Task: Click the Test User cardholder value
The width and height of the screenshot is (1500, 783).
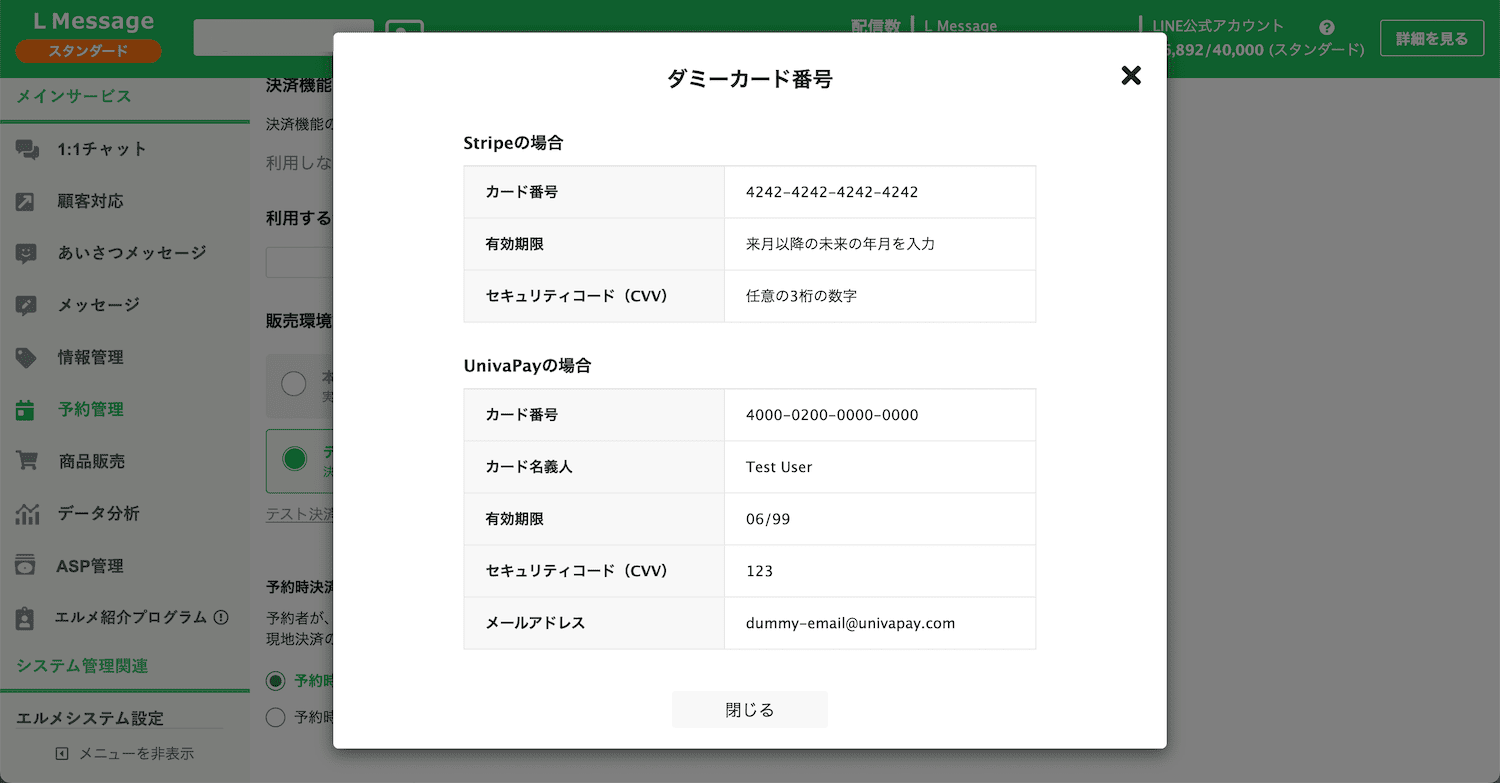Action: coord(779,467)
